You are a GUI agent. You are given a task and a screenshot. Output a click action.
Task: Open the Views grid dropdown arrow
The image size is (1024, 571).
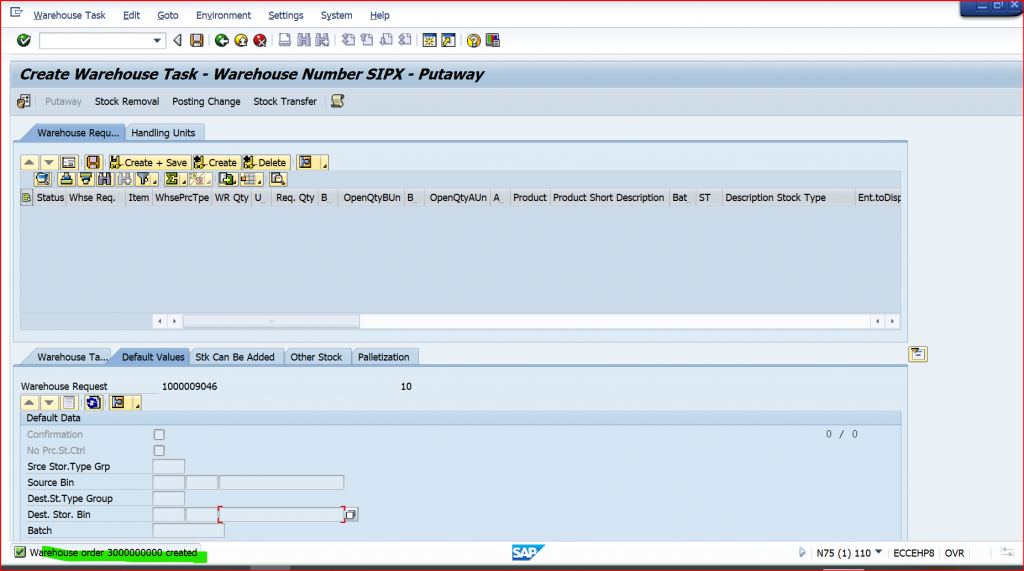[260, 181]
